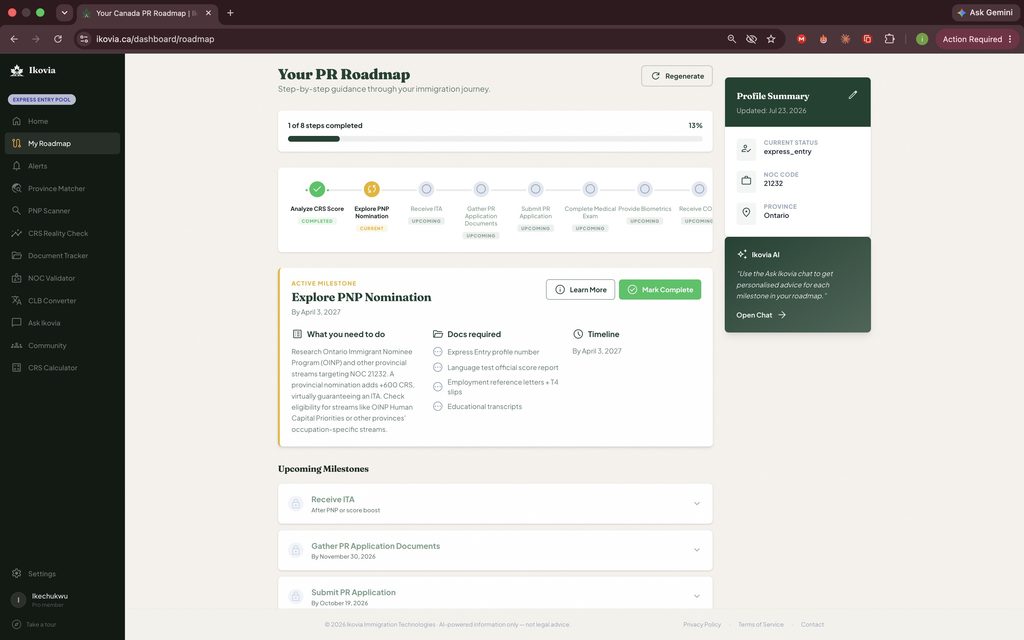Click the NOC code briefcase icon
Screen dimensions: 1024x640
pyautogui.click(x=746, y=180)
